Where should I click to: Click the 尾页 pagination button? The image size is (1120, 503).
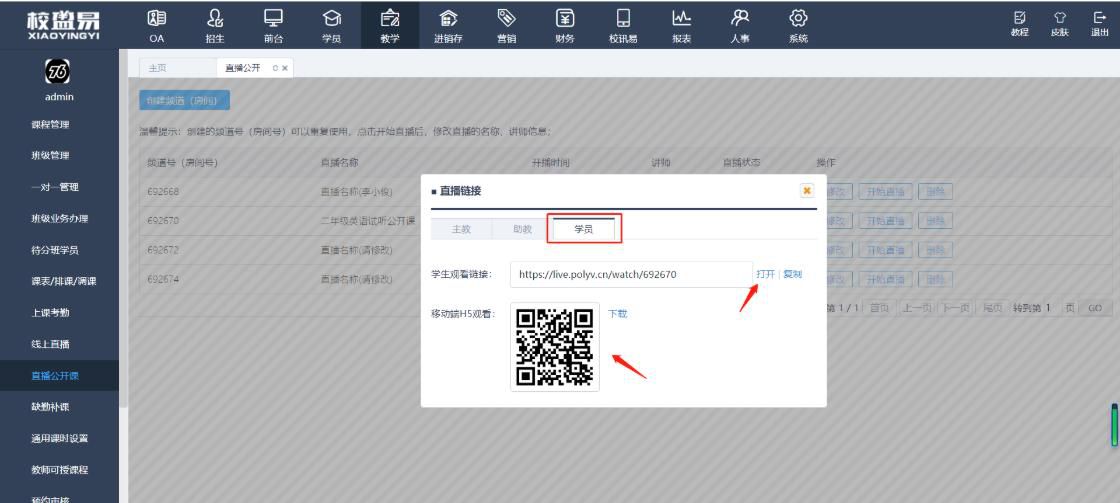point(993,308)
